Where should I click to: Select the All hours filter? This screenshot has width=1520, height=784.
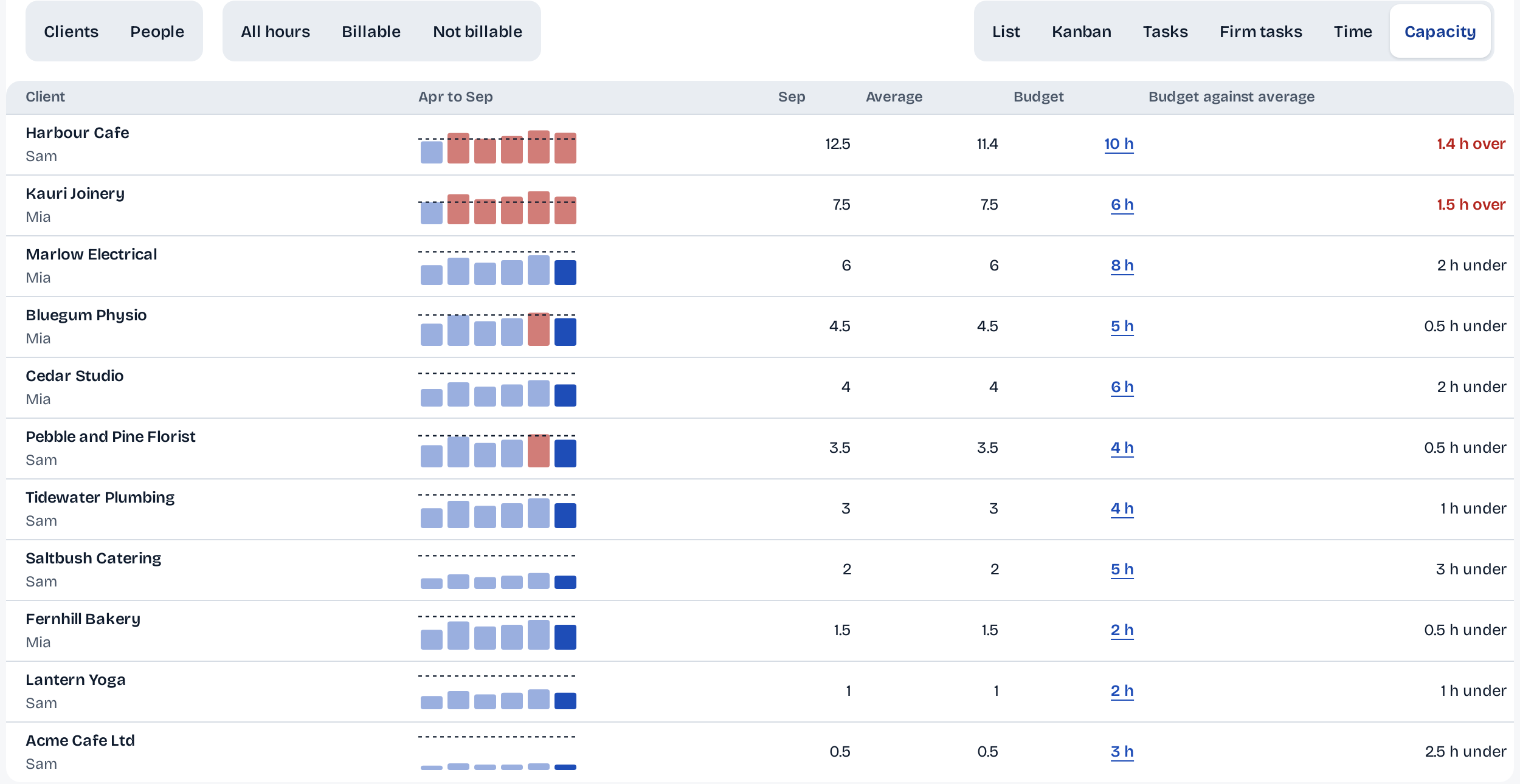275,32
